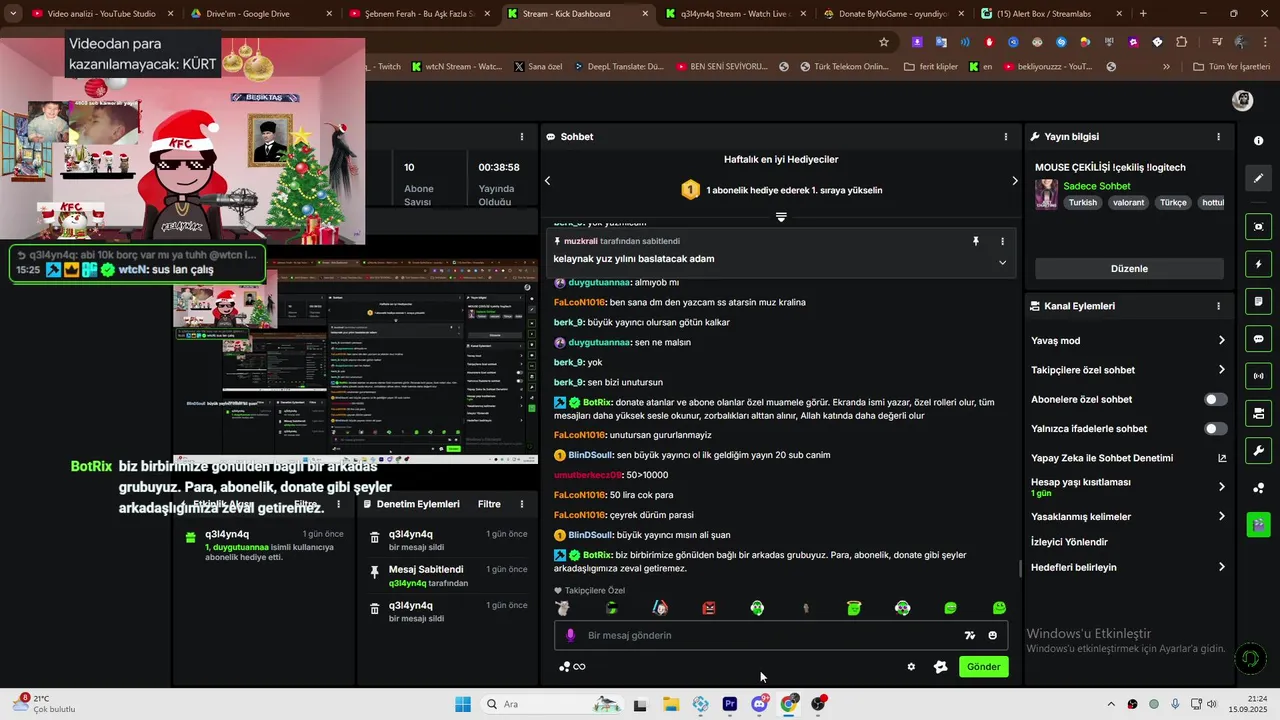
Task: Open Yayın bilgisi panel three-dot menu
Action: pyautogui.click(x=1218, y=137)
